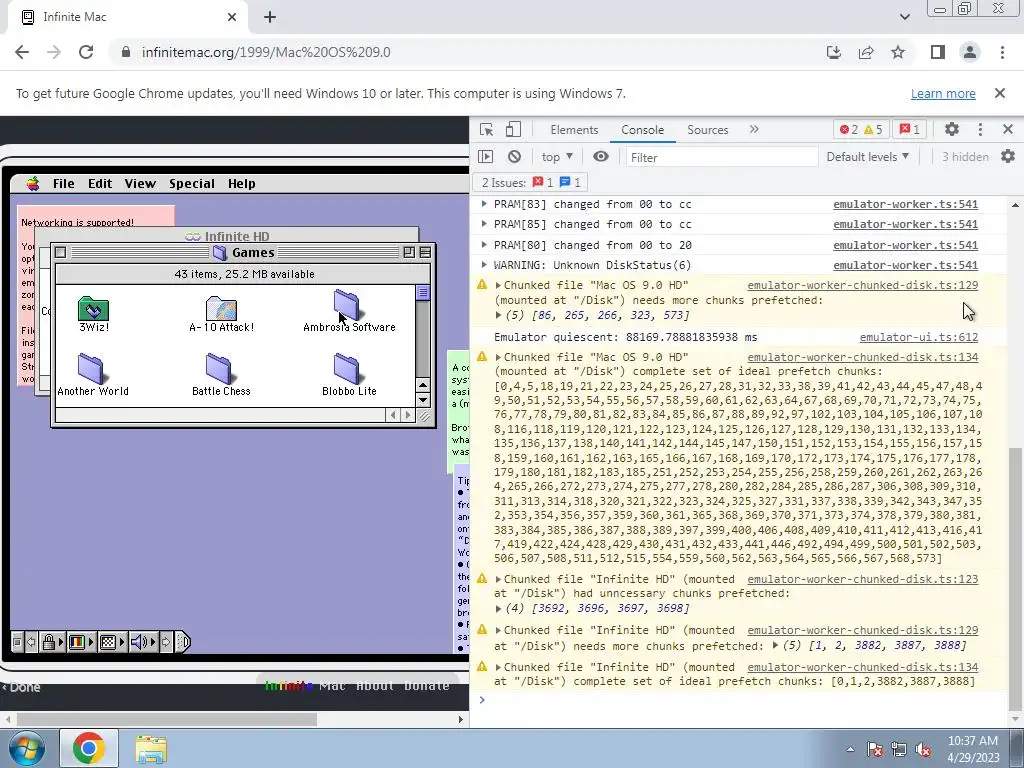Collapse the Games window with windowshade box
This screenshot has width=1024, height=768.
(425, 252)
